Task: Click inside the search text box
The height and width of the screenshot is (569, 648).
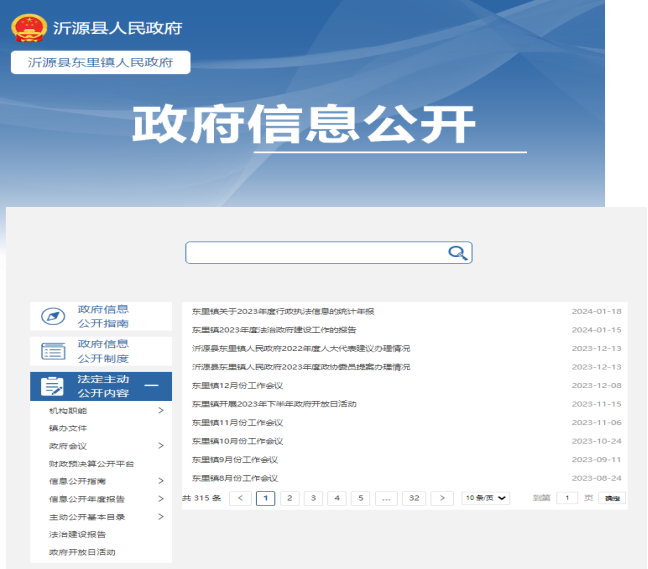Action: pos(315,253)
